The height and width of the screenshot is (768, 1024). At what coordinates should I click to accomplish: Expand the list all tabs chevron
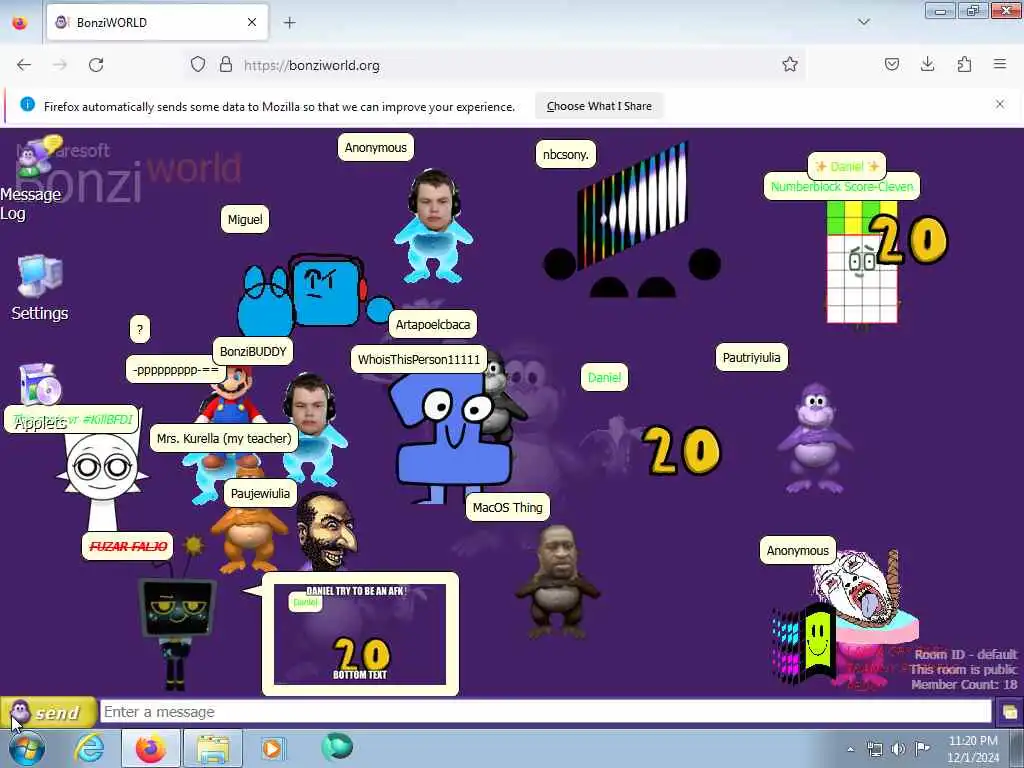[863, 23]
